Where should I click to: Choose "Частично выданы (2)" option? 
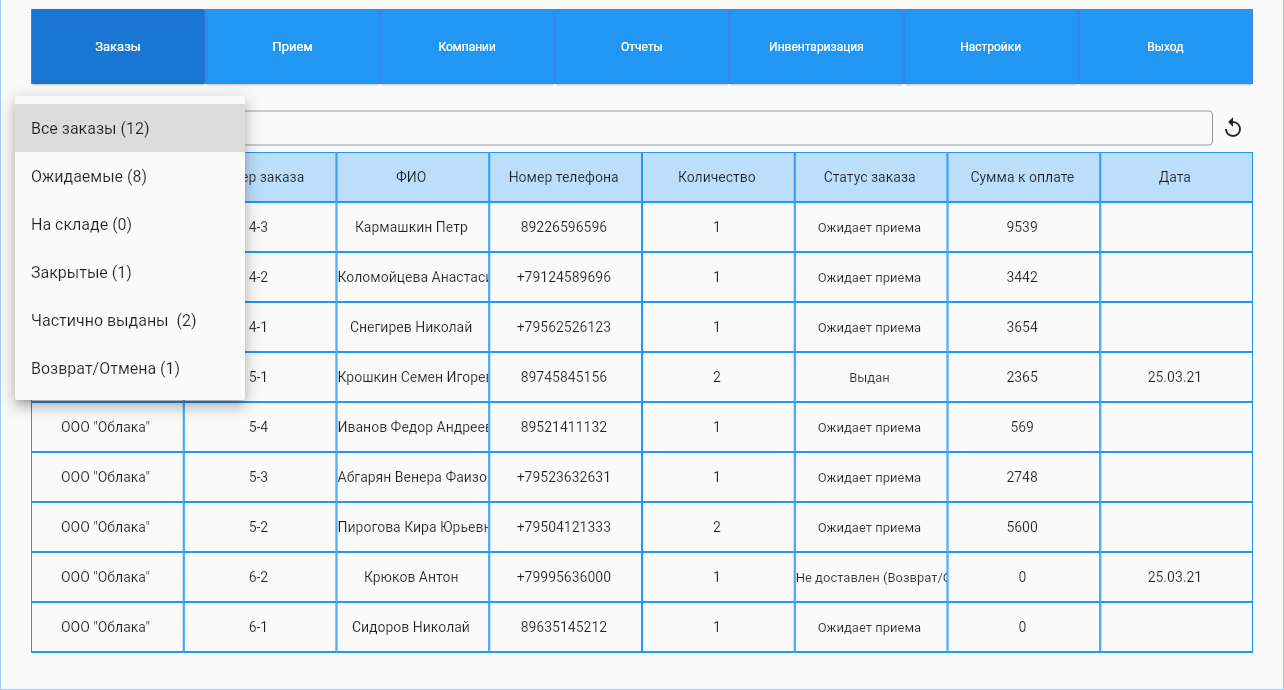point(130,320)
